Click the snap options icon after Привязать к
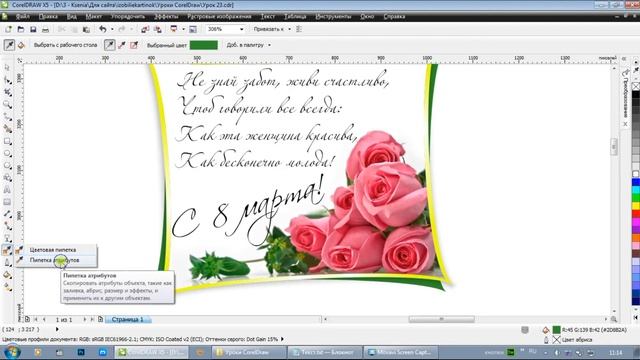The height and width of the screenshot is (360, 640). click(299, 29)
